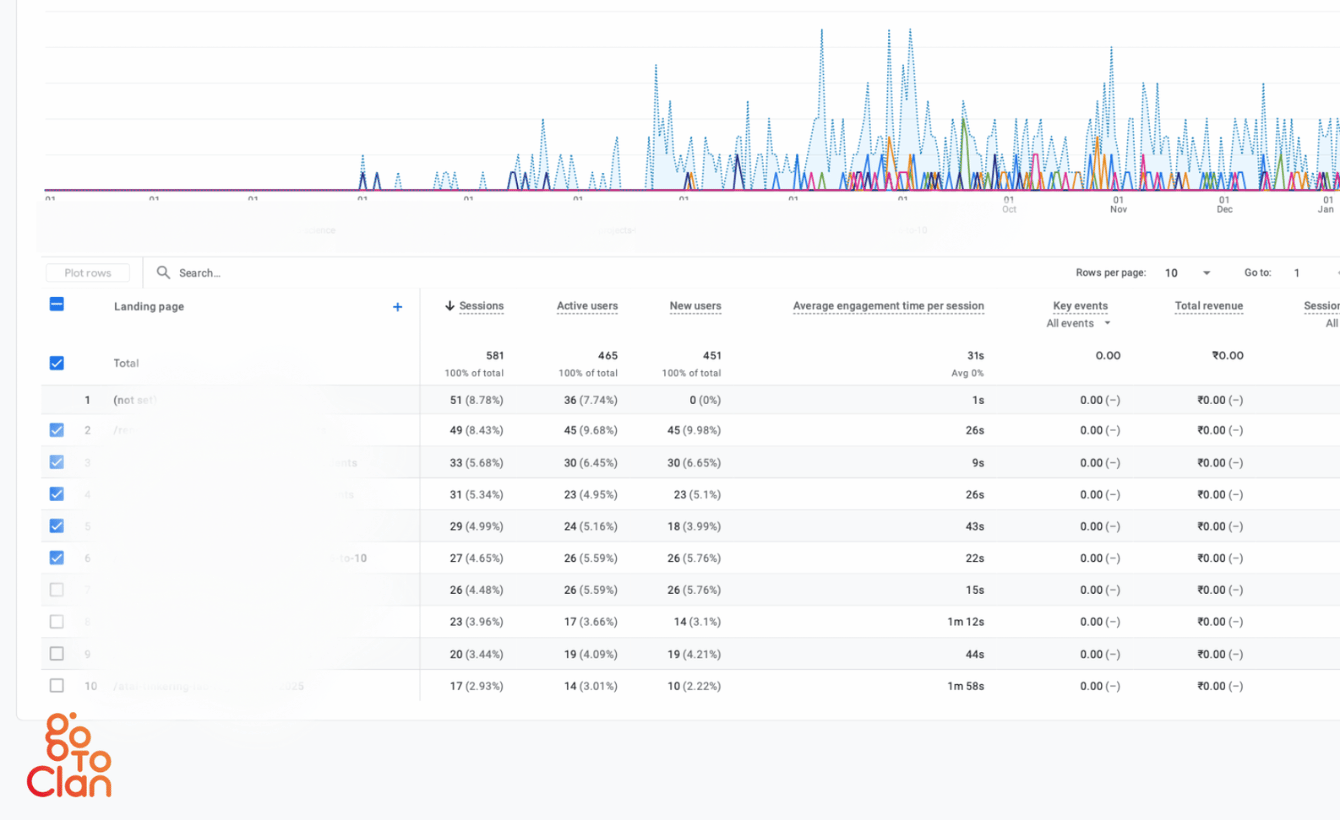Click the plus icon to add a secondary dimension
Viewport: 1340px width, 820px height.
397,307
